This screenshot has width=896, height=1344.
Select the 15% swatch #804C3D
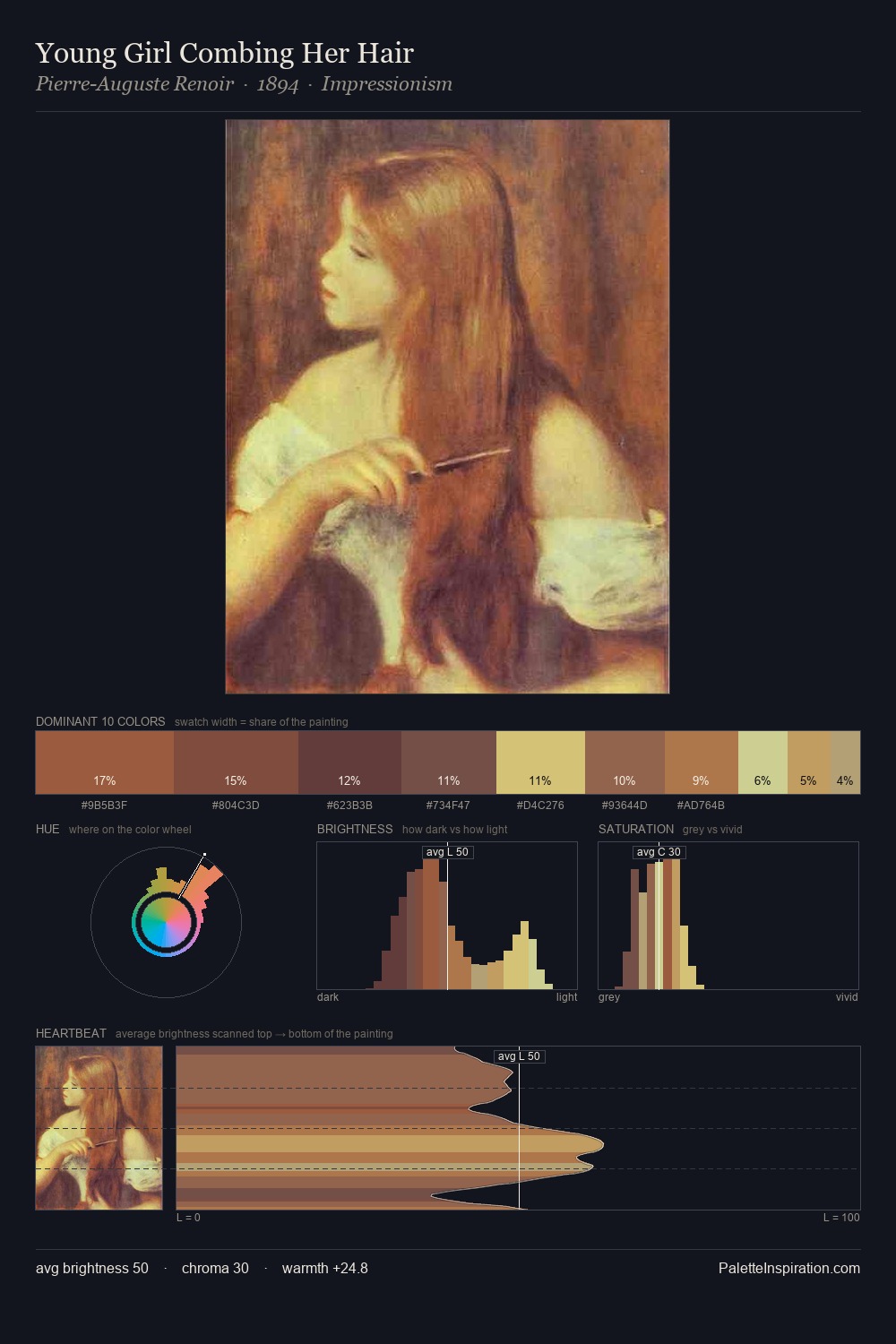(236, 762)
